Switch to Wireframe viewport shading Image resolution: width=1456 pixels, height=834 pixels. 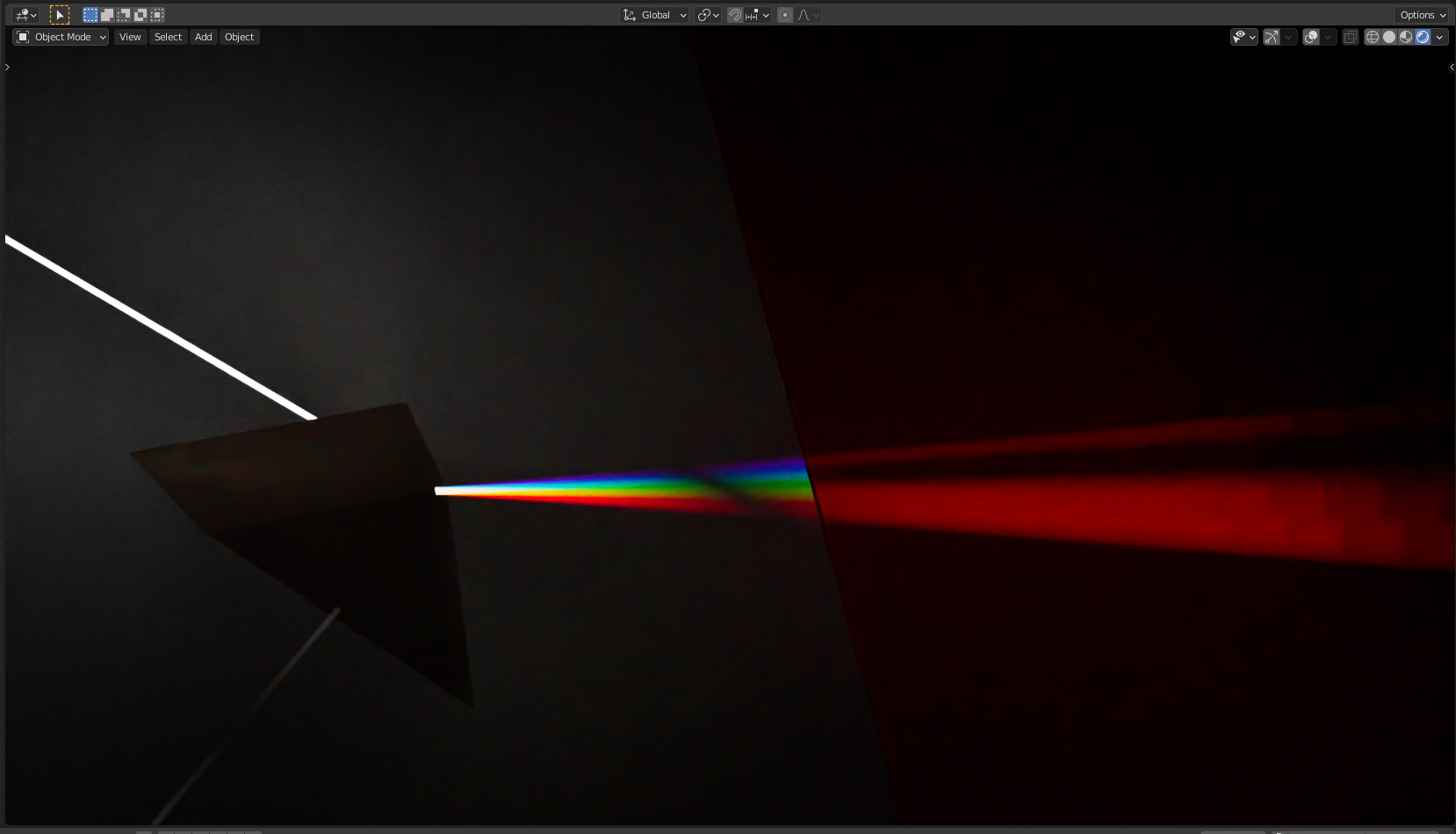(x=1373, y=37)
